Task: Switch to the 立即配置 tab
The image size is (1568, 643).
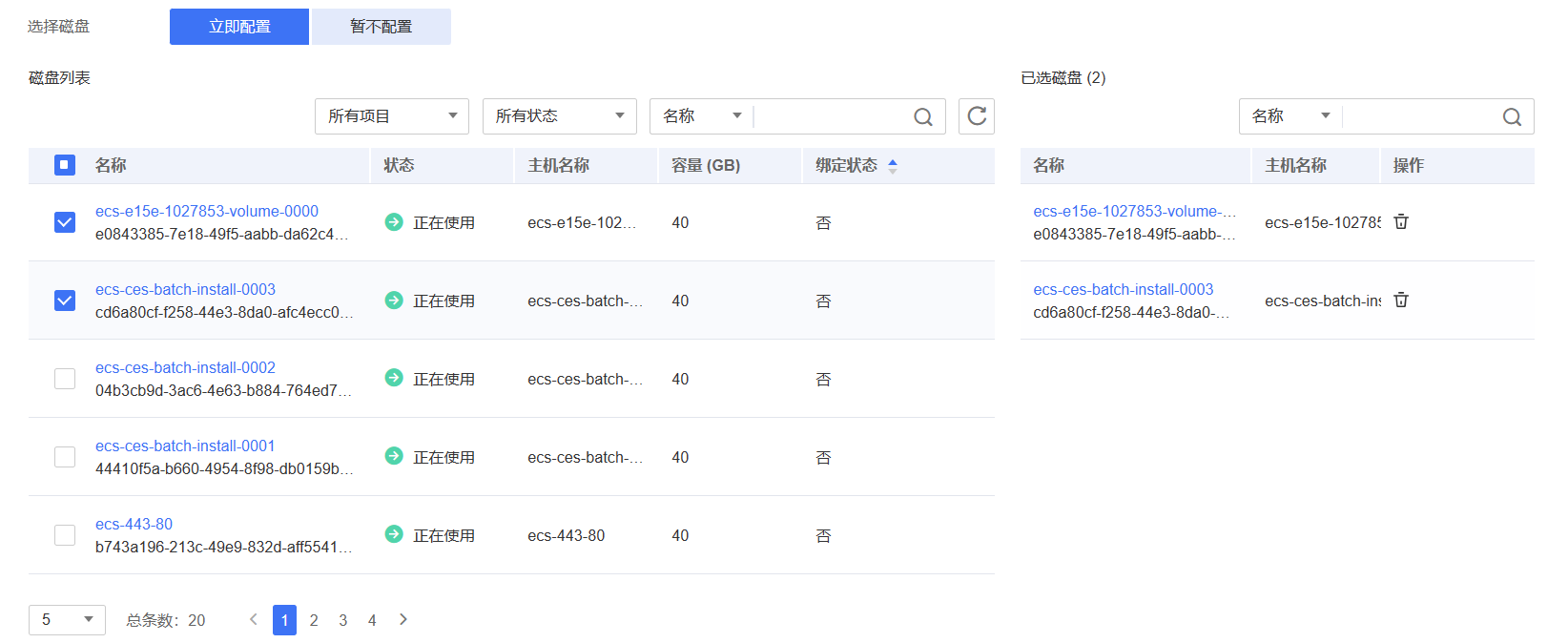Action: click(239, 27)
